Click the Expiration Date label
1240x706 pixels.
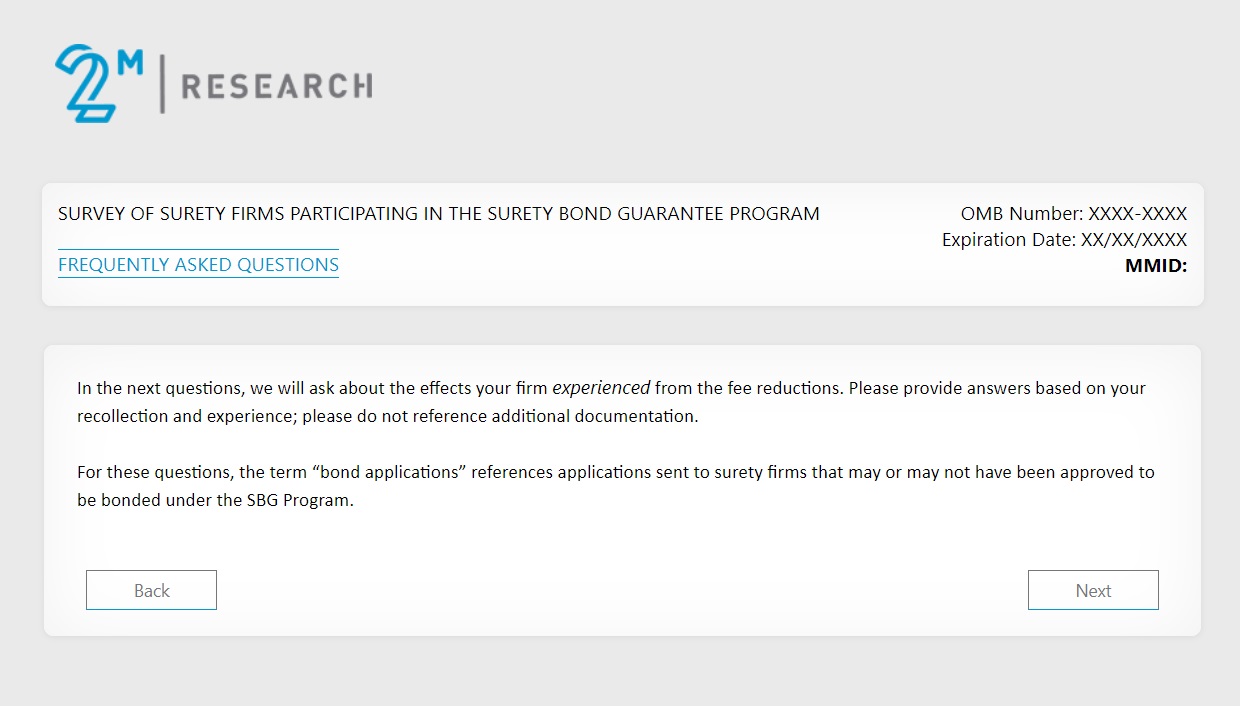(x=1009, y=240)
